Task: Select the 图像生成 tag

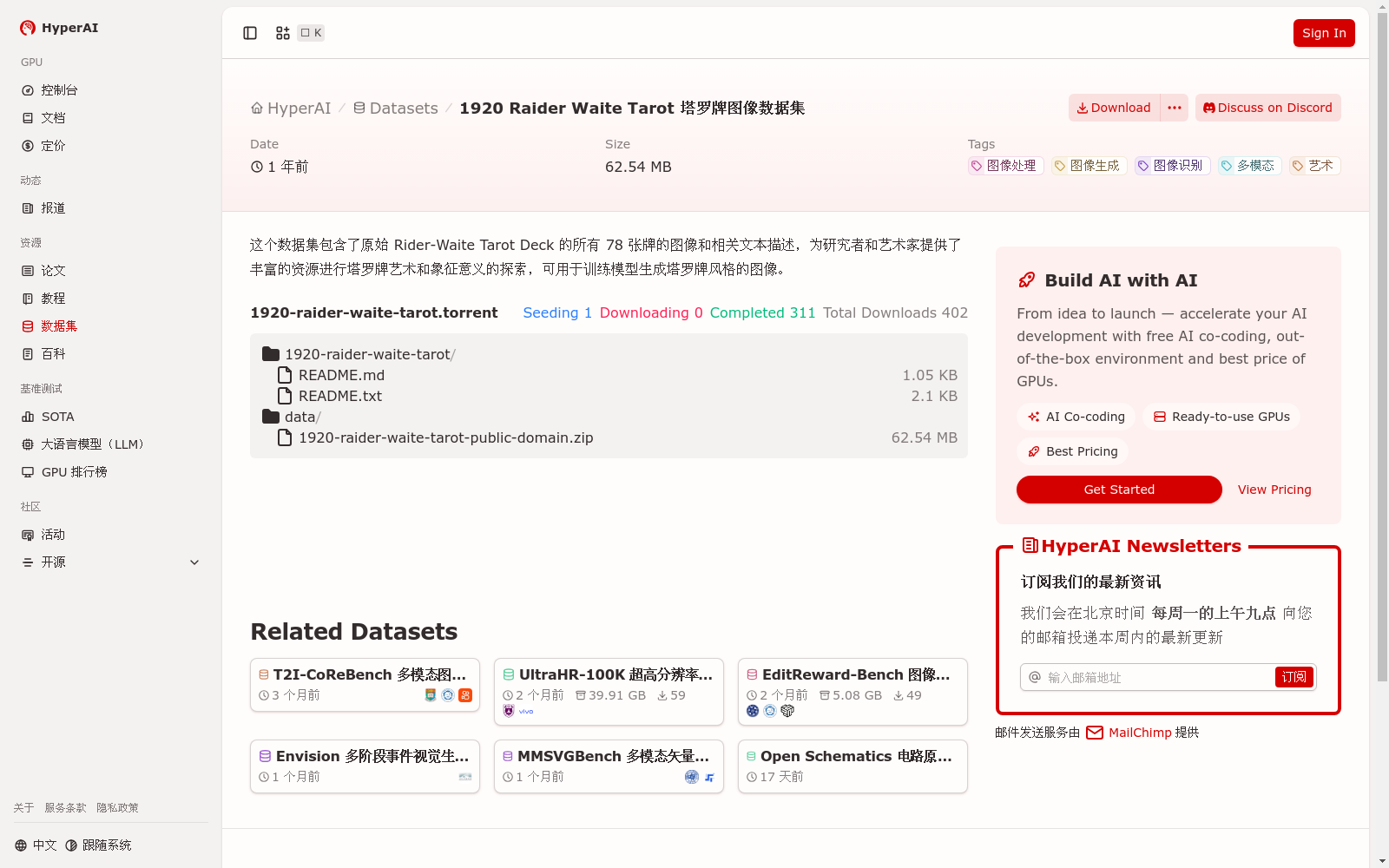Action: 1089,166
